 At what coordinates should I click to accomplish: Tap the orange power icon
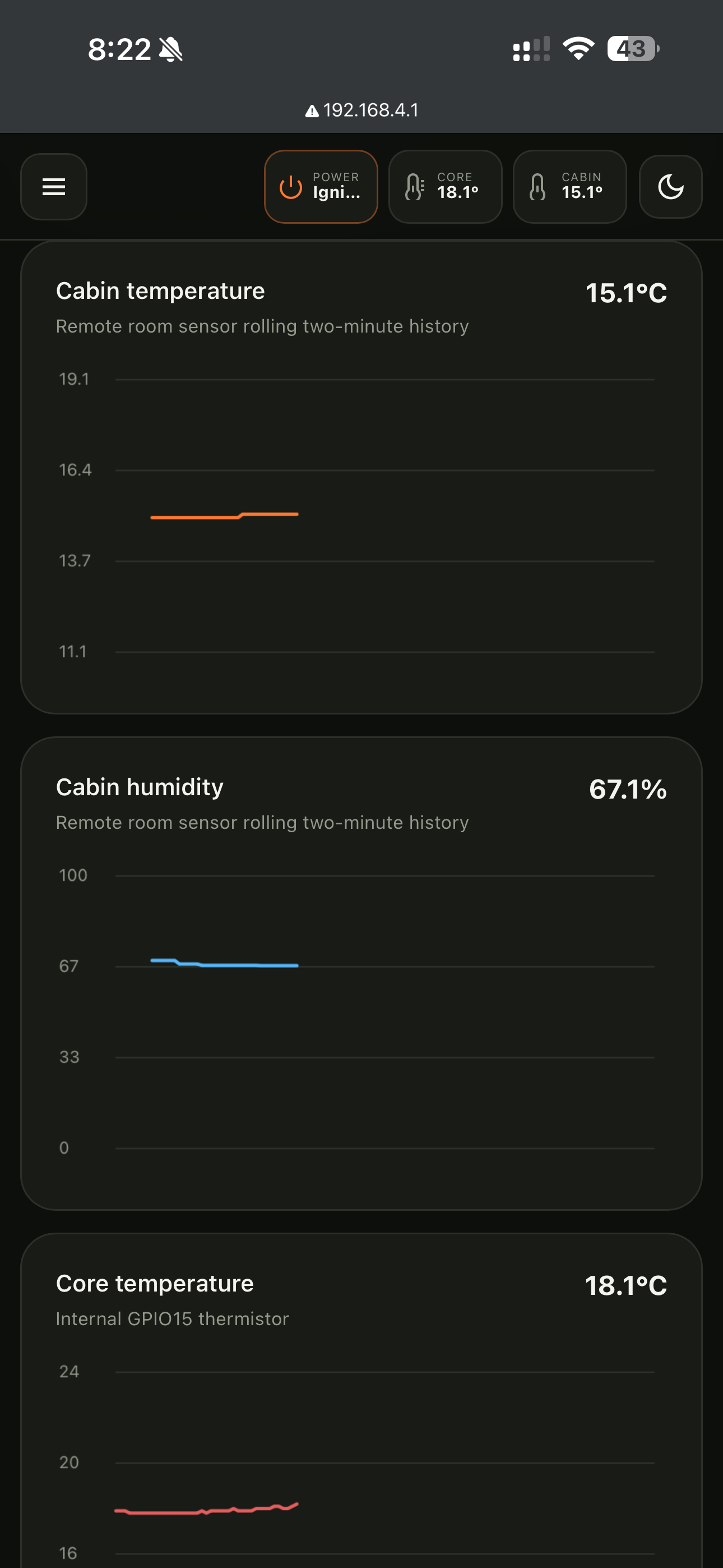click(x=291, y=187)
